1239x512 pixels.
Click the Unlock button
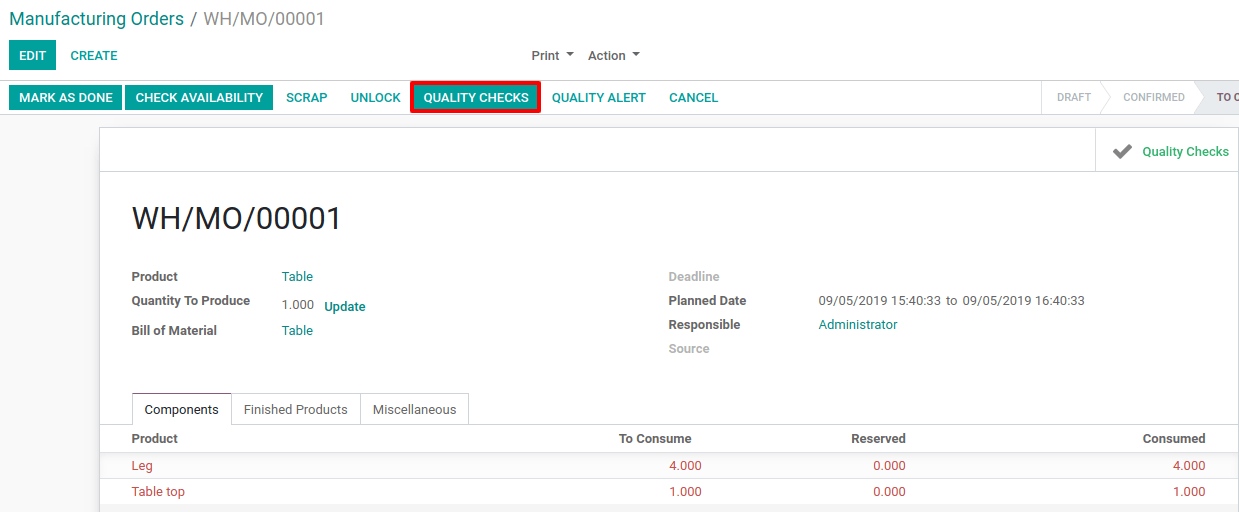pyautogui.click(x=375, y=98)
